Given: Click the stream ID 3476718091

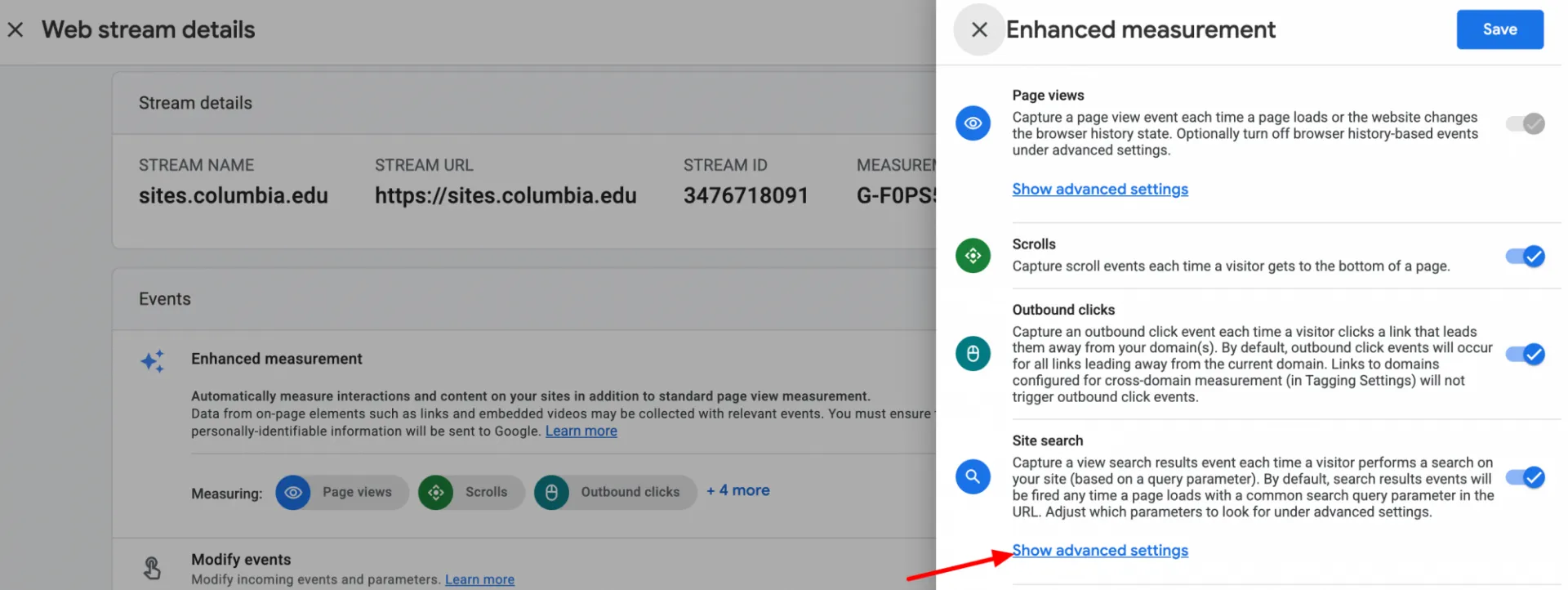Looking at the screenshot, I should 746,196.
